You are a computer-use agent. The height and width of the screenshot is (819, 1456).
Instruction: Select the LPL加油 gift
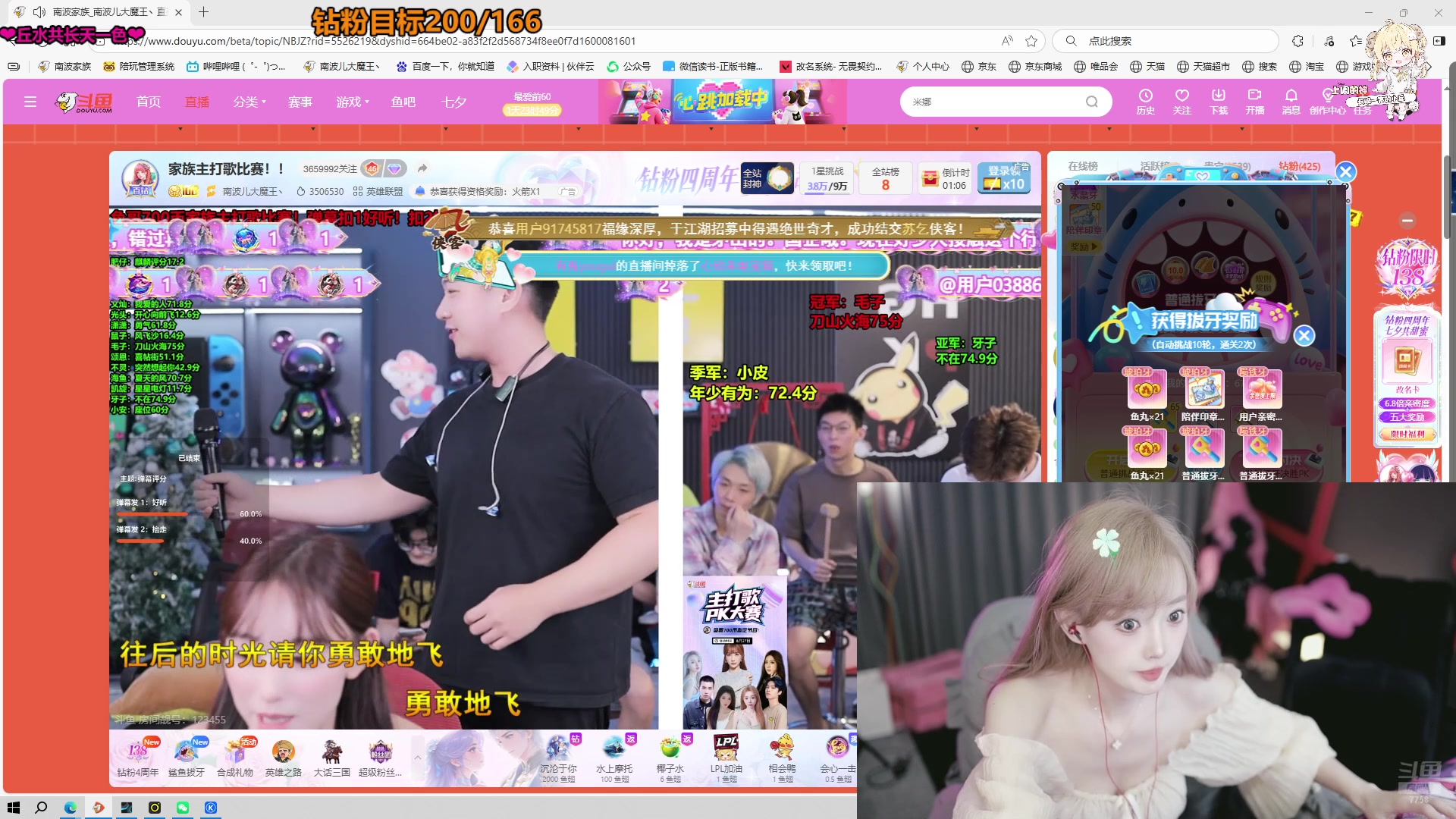[726, 758]
